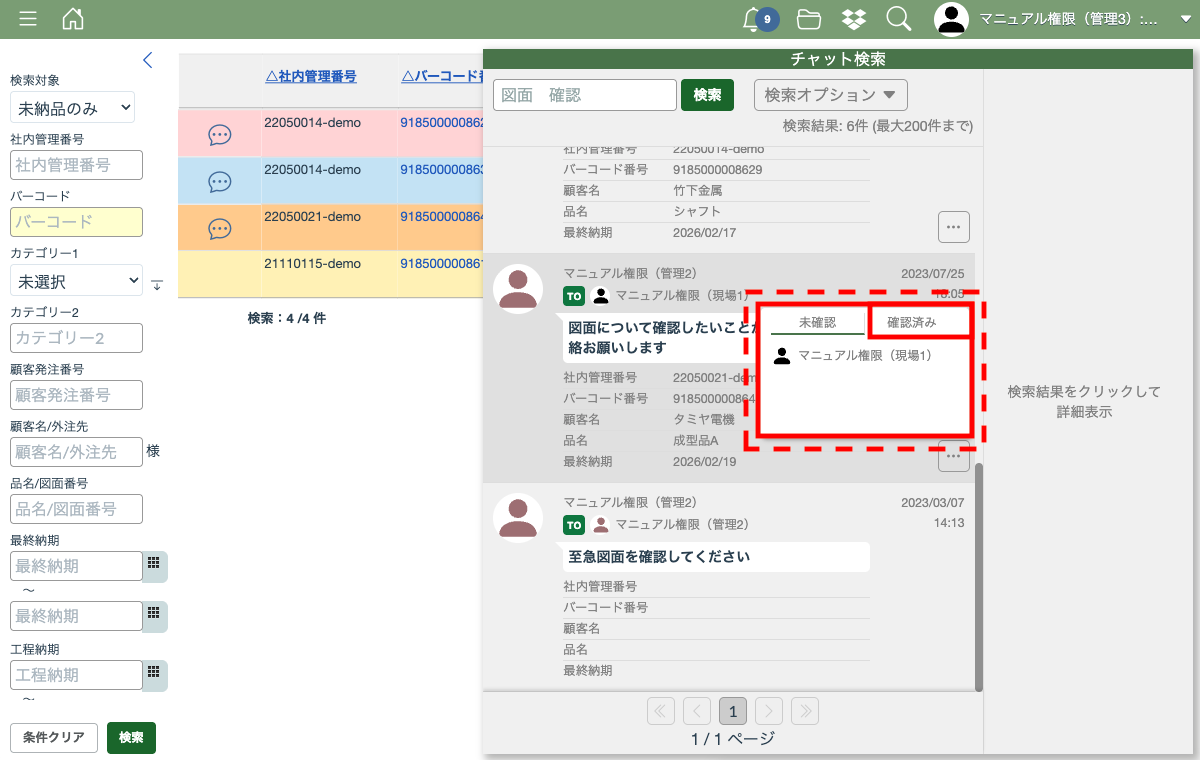Go to the home screen icon
Viewport: 1200px width, 760px height.
pos(73,19)
